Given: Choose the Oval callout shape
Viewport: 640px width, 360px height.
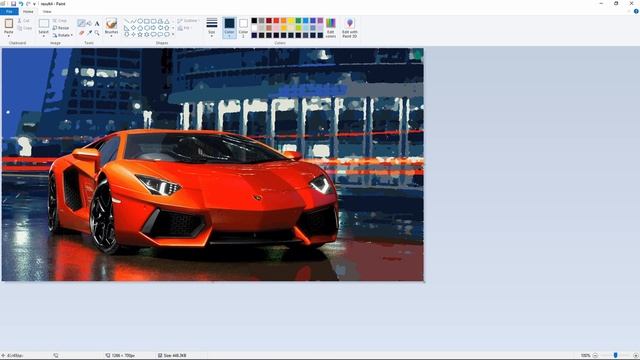Looking at the screenshot, I should 160,34.
